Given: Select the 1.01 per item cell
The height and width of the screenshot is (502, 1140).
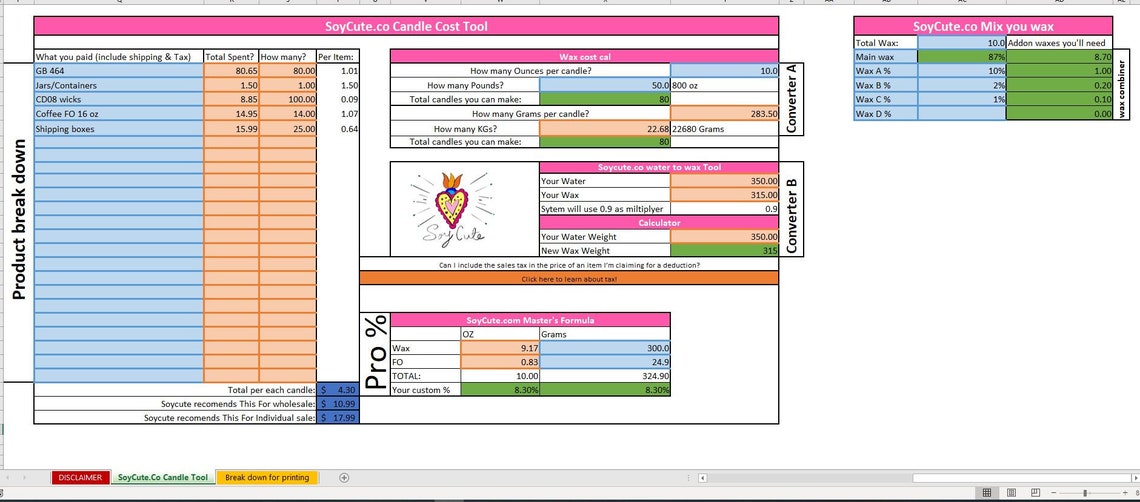Looking at the screenshot, I should click(338, 71).
